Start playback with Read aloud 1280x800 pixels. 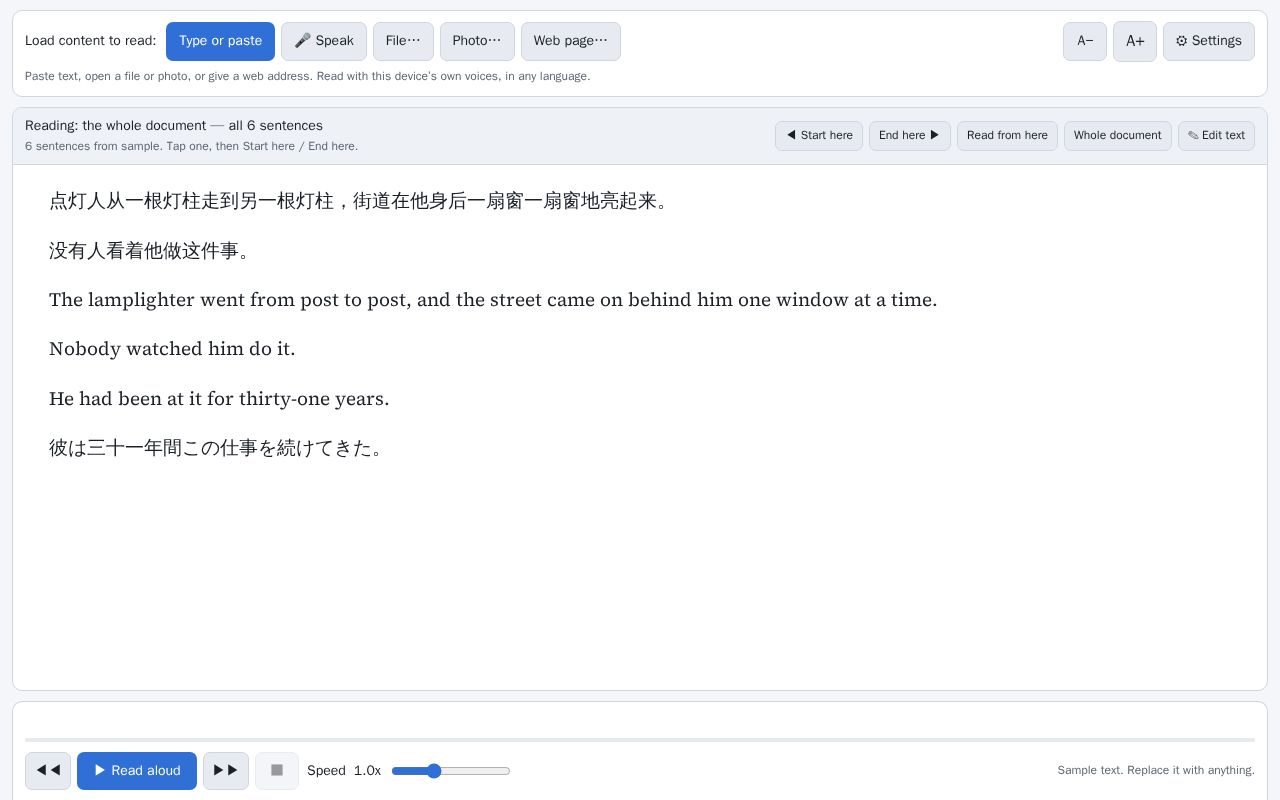(x=137, y=771)
